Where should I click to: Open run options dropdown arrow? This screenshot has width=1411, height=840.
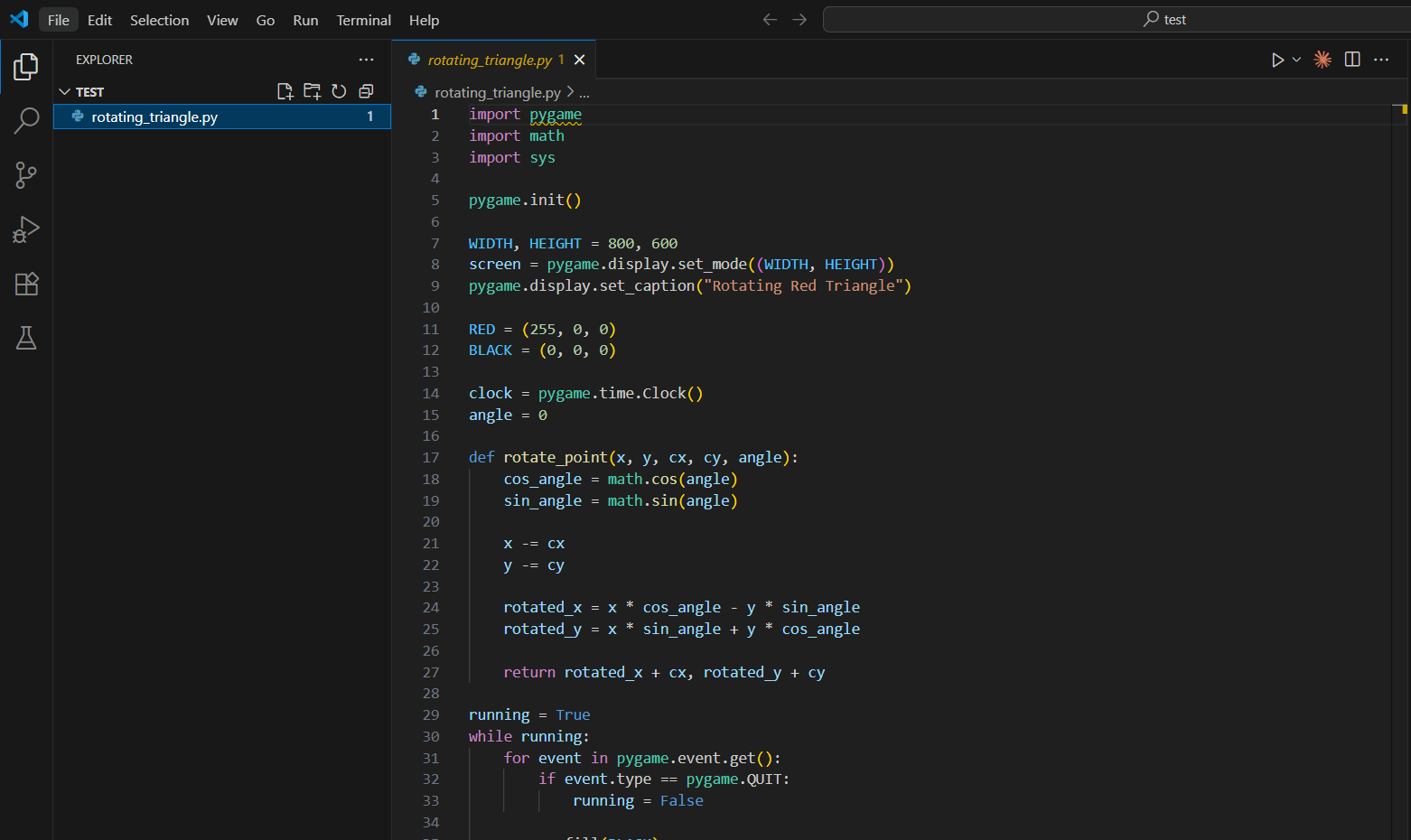tap(1296, 60)
